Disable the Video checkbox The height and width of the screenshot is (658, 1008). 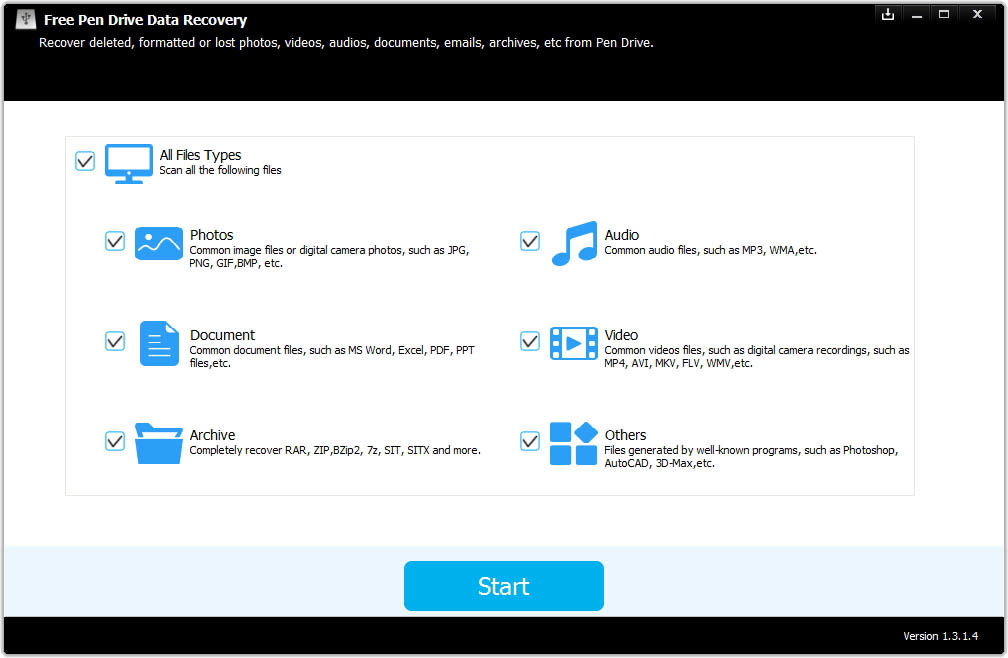click(530, 341)
